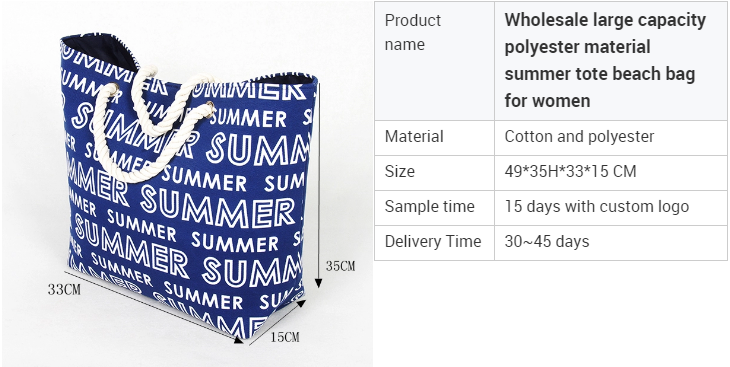Select the Delivery Time label cell
The image size is (730, 367).
tap(434, 243)
